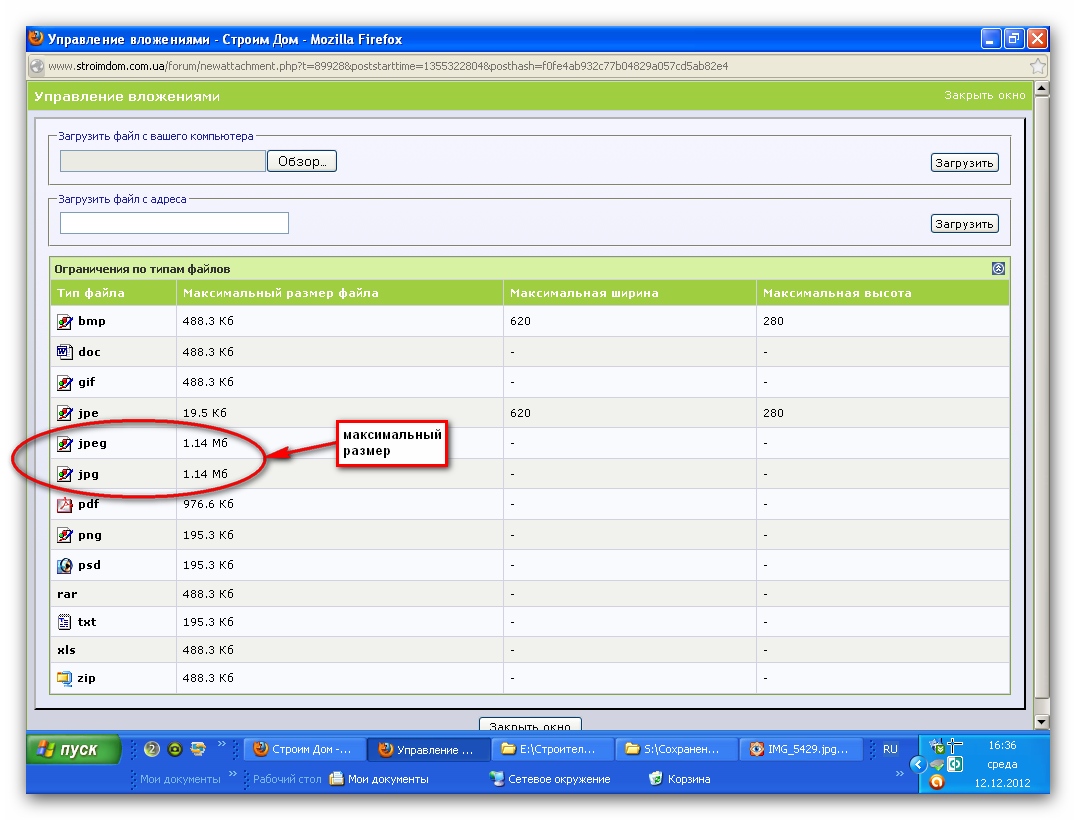Screen dimensions: 1076x820
Task: Bookmark page with star icon
Action: (1038, 66)
